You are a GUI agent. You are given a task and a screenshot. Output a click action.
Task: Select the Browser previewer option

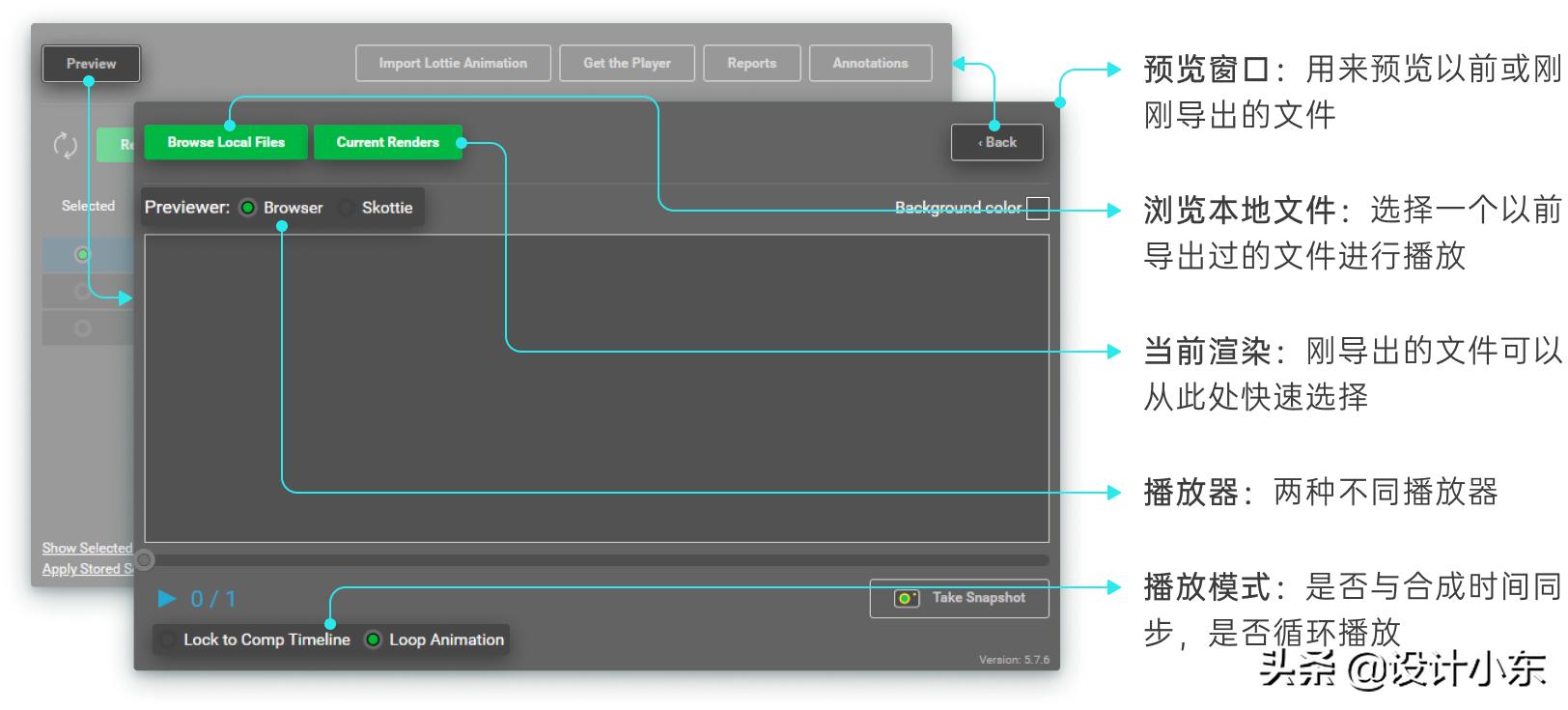248,208
